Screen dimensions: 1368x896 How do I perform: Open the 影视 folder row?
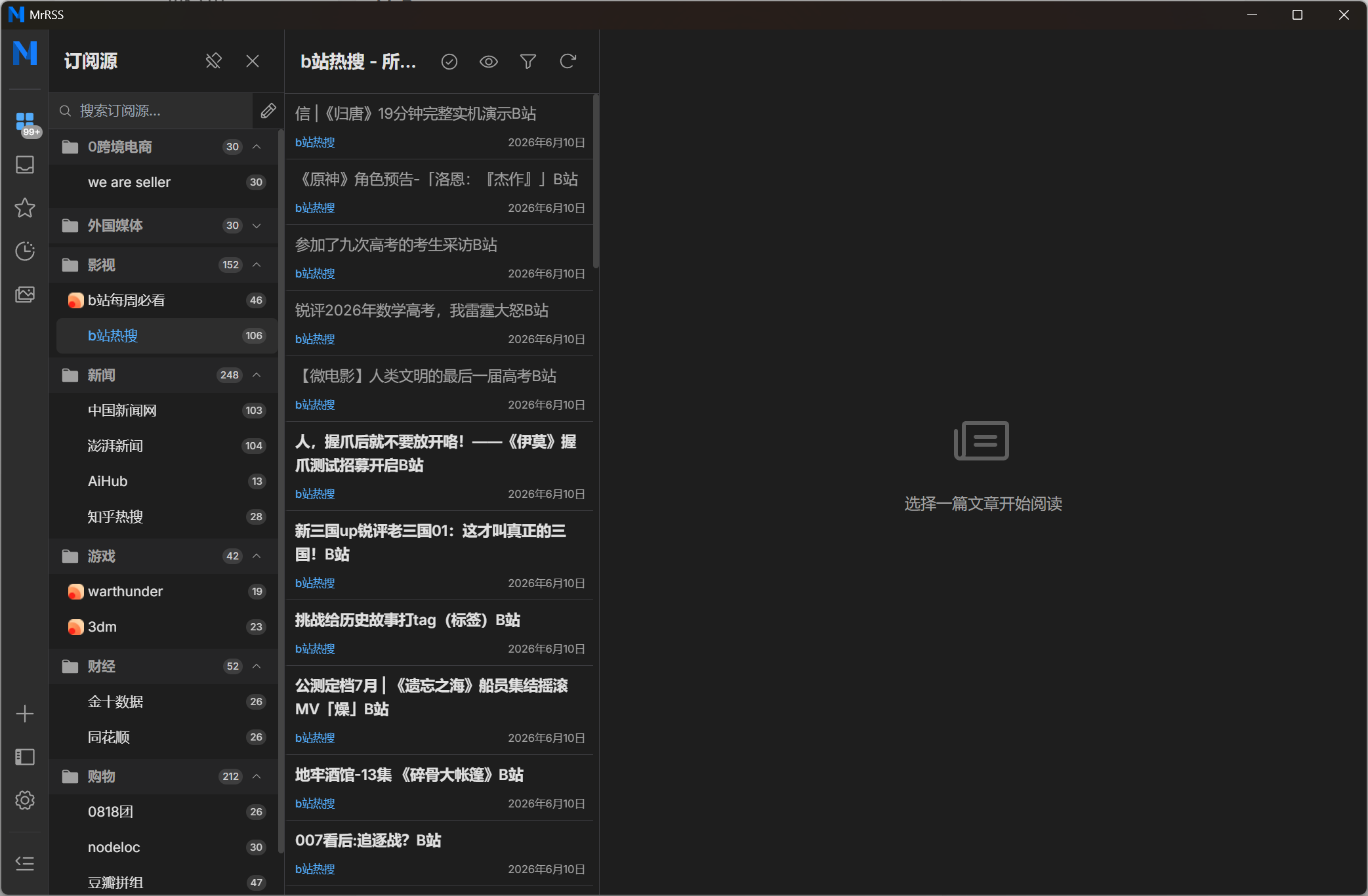[164, 265]
